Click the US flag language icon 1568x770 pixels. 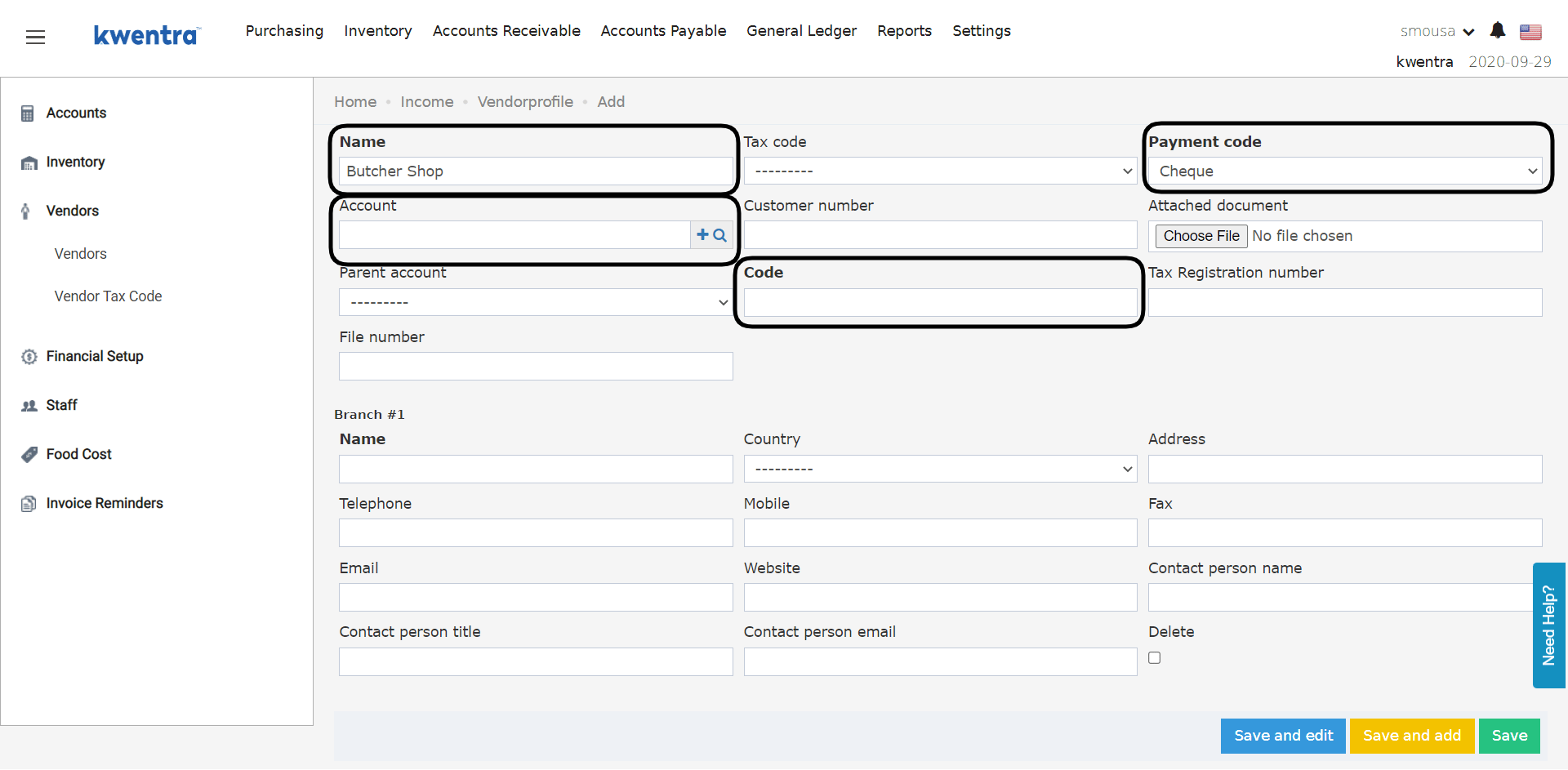[x=1530, y=32]
